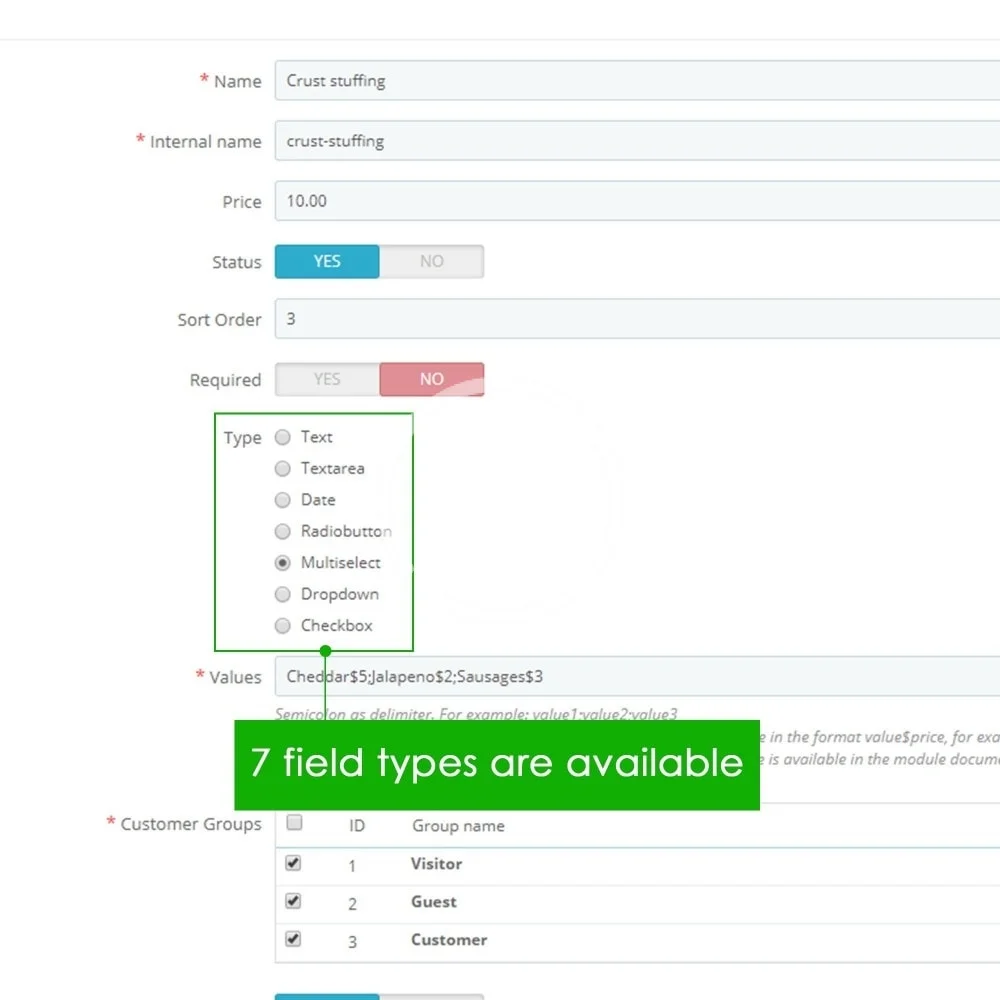Image resolution: width=1000 pixels, height=1000 pixels.
Task: Click the Name input field
Action: 636,81
